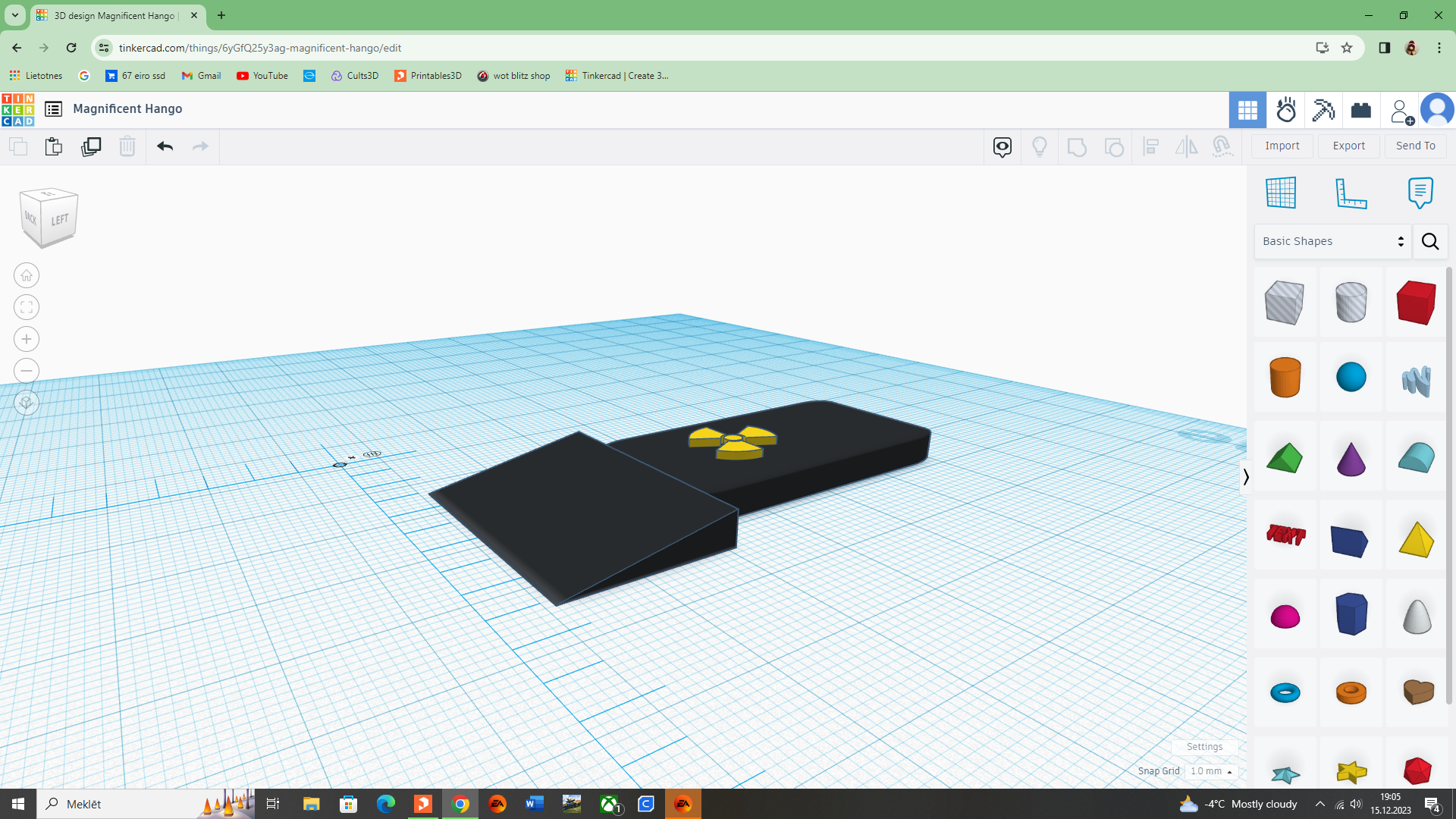This screenshot has width=1456, height=819.
Task: Open the Snap Grid size dropdown
Action: click(1211, 771)
